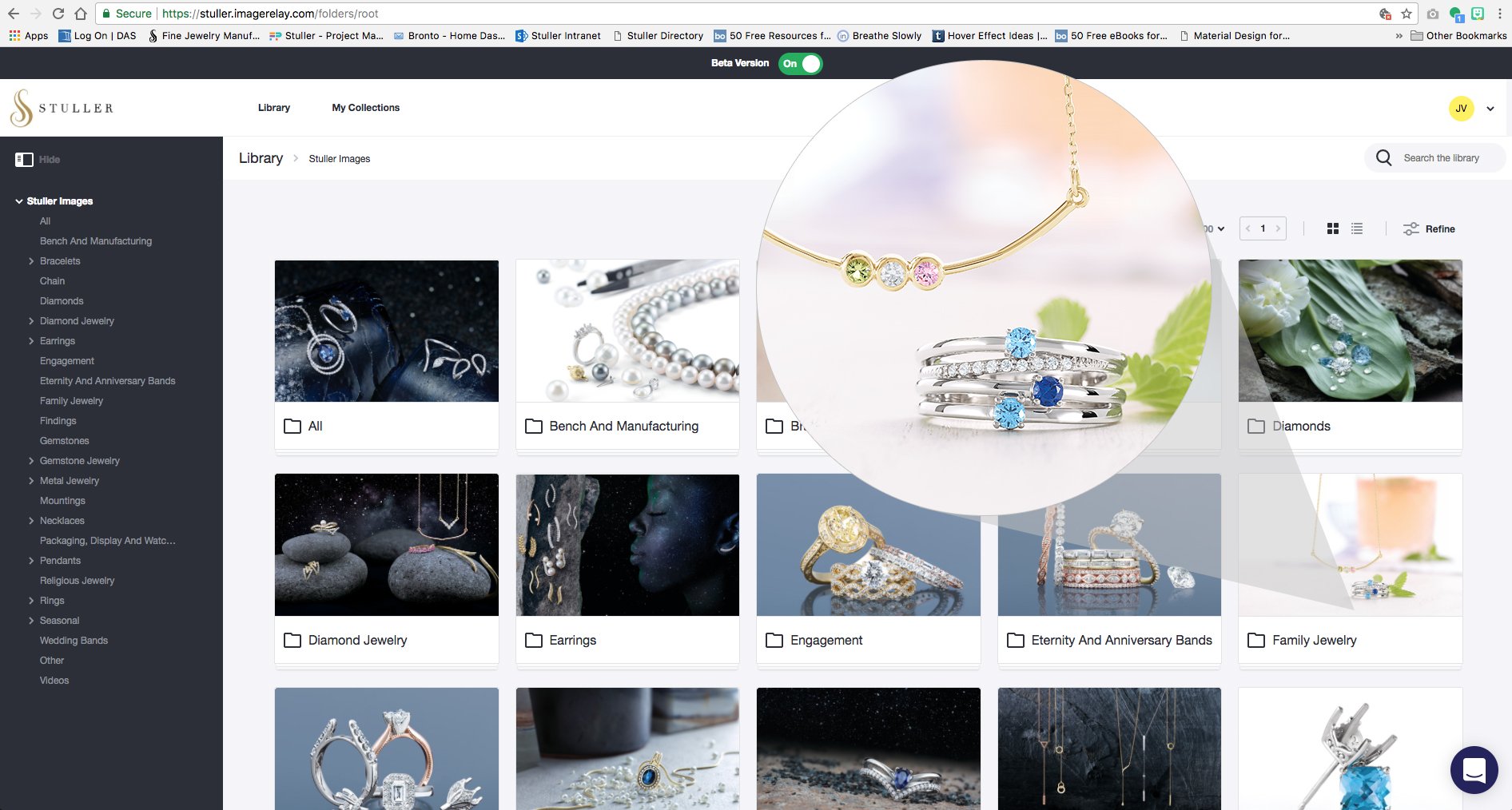
Task: Open the user account dropdown arrow
Action: click(x=1490, y=109)
